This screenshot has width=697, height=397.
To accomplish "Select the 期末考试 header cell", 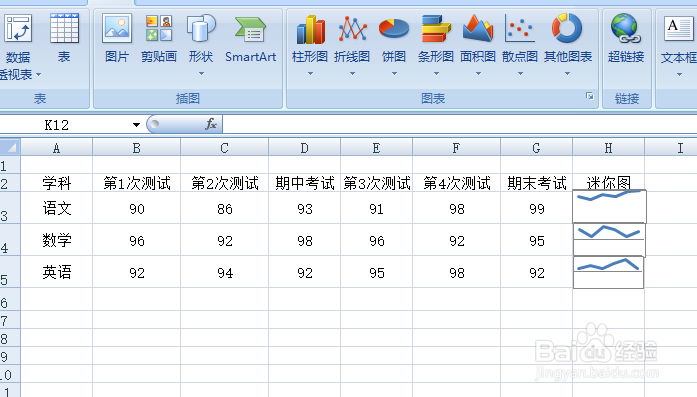I will coord(537,183).
